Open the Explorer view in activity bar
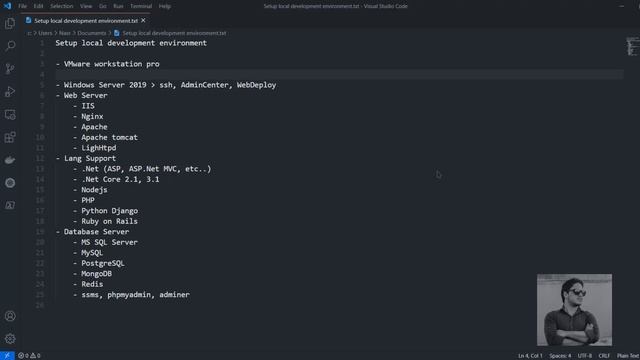Viewport: 640px width, 360px height. click(x=10, y=23)
